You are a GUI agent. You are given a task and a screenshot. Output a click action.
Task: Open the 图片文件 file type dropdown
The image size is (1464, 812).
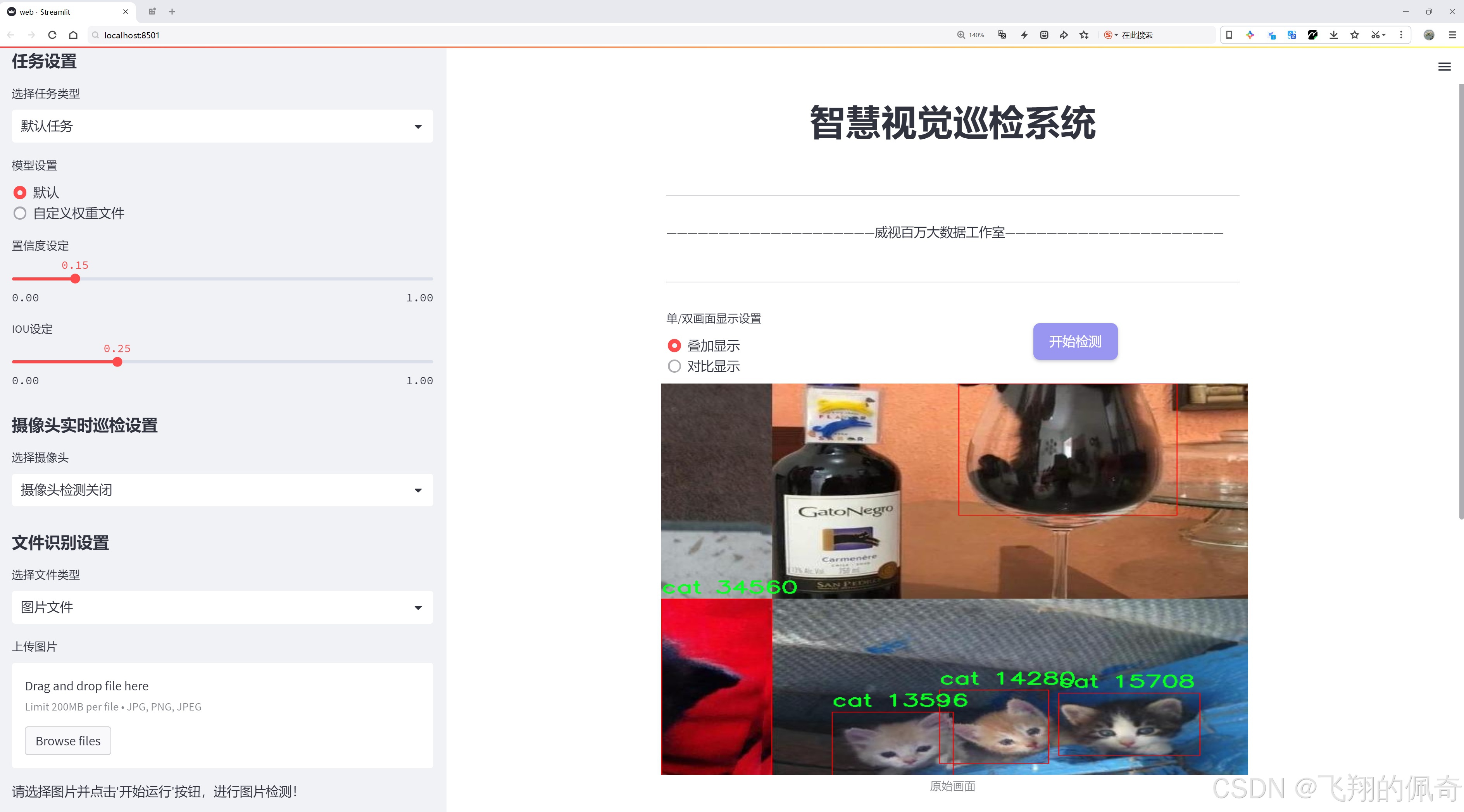222,607
